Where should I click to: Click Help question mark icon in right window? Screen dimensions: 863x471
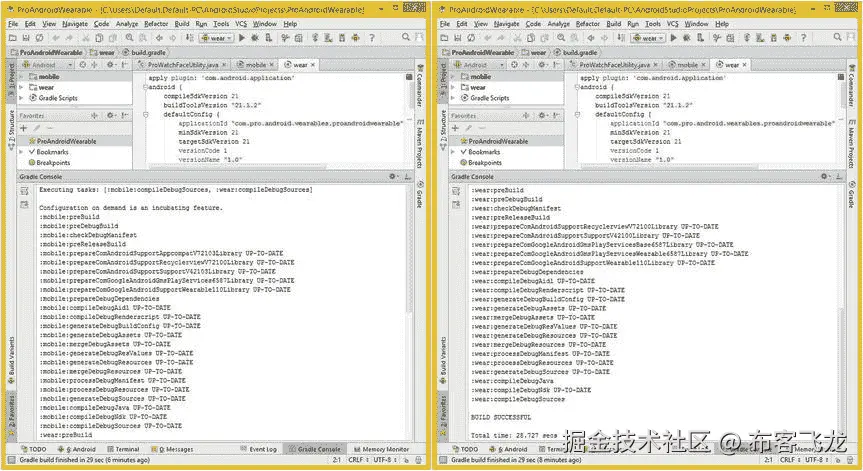[x=804, y=38]
